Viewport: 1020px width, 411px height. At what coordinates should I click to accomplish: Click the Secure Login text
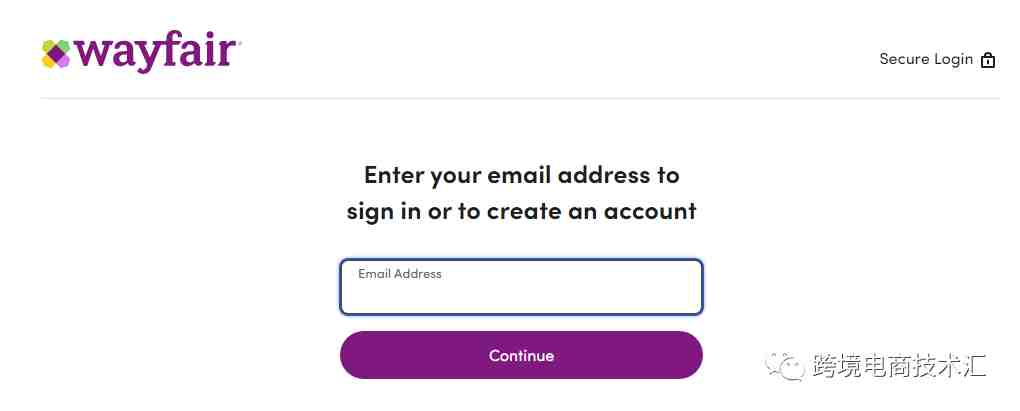coord(926,59)
